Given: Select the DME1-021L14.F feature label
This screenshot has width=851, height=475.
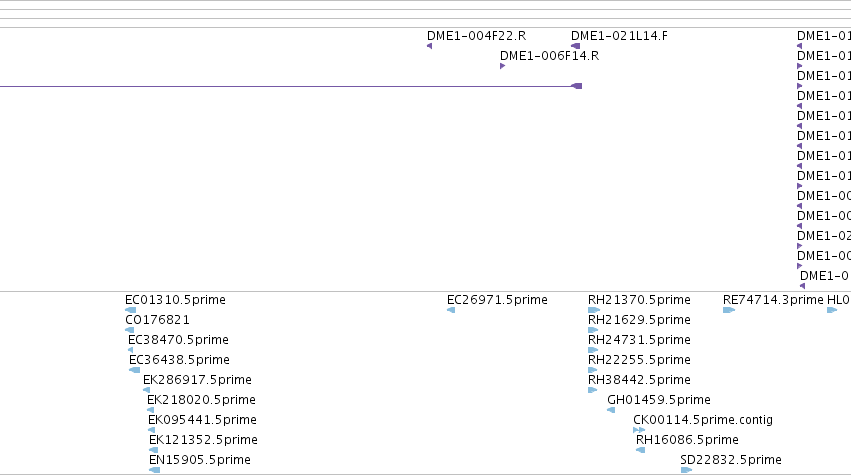Looking at the screenshot, I should (619, 36).
